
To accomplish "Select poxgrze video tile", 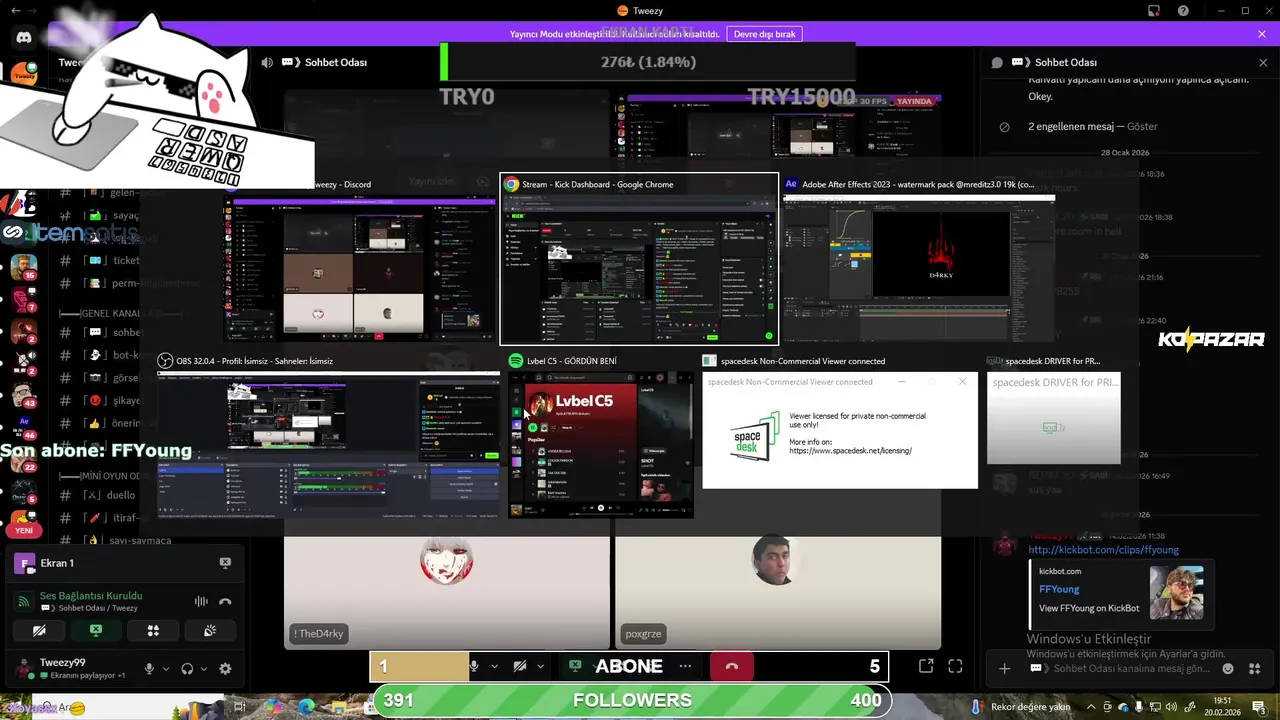I will point(778,593).
